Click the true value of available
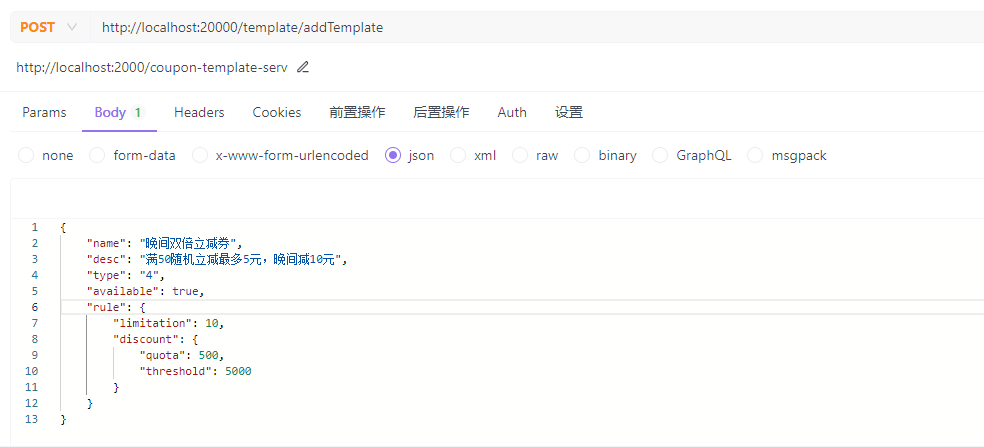984x447 pixels. pos(185,291)
